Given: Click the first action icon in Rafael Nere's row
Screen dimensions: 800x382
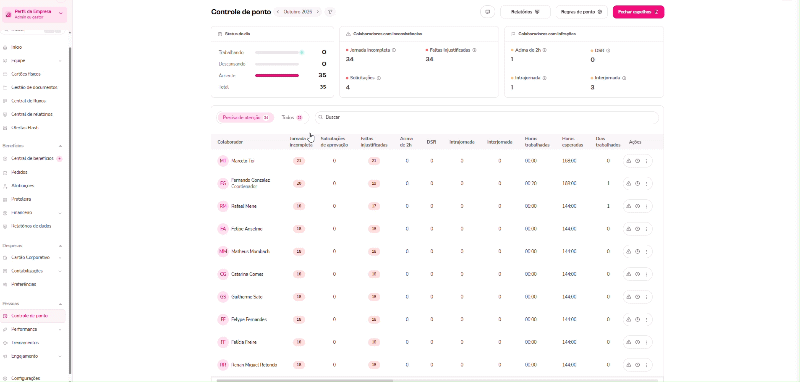Looking at the screenshot, I should pos(629,206).
